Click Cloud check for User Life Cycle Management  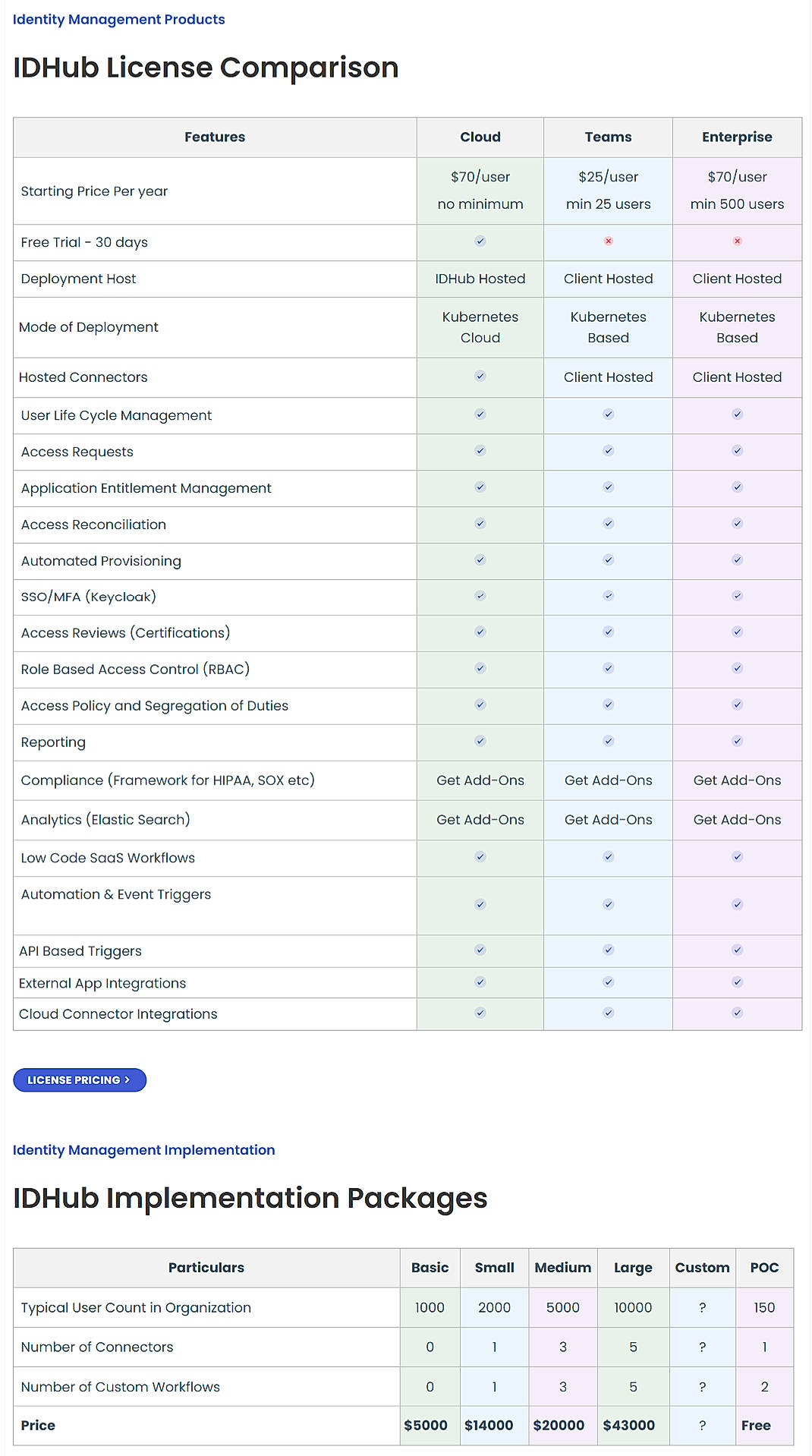click(x=480, y=414)
